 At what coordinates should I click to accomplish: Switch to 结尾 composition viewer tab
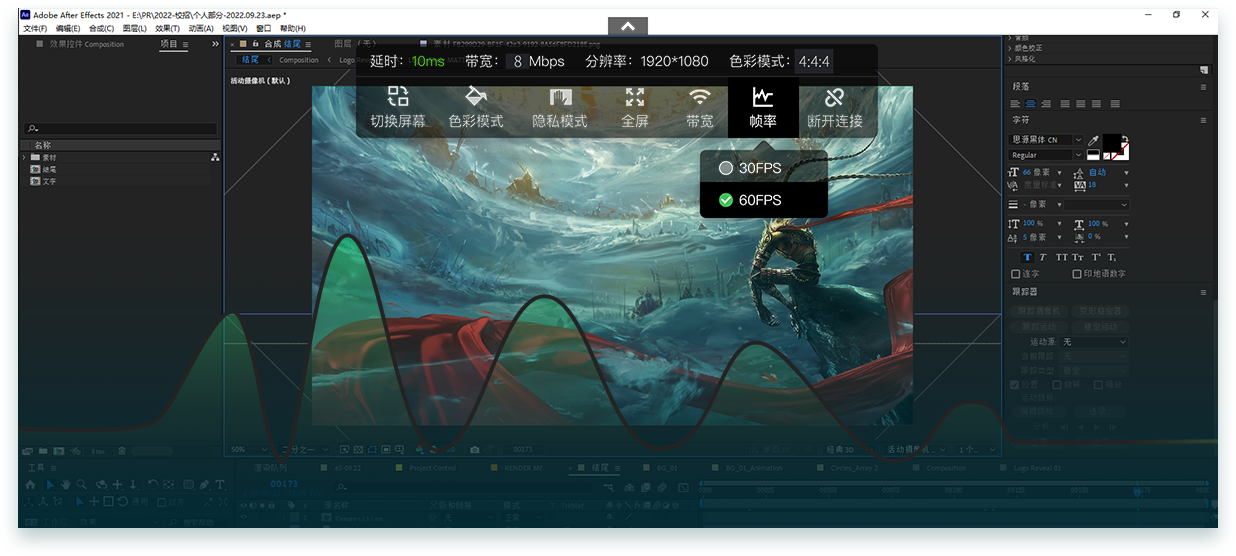291,44
